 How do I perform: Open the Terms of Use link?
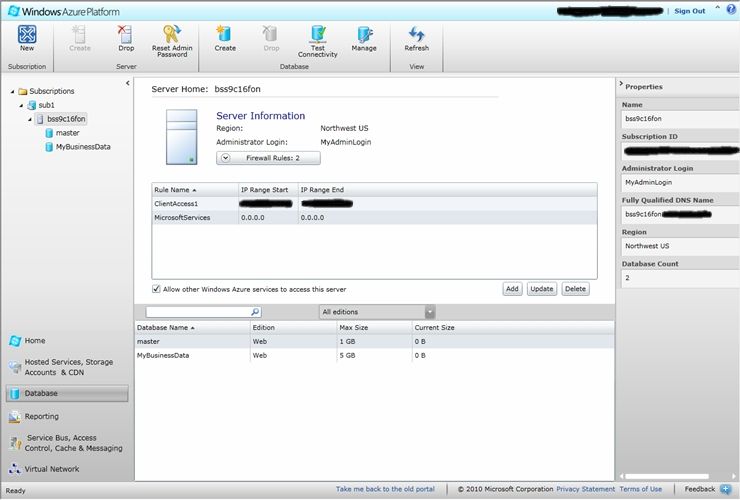click(640, 489)
